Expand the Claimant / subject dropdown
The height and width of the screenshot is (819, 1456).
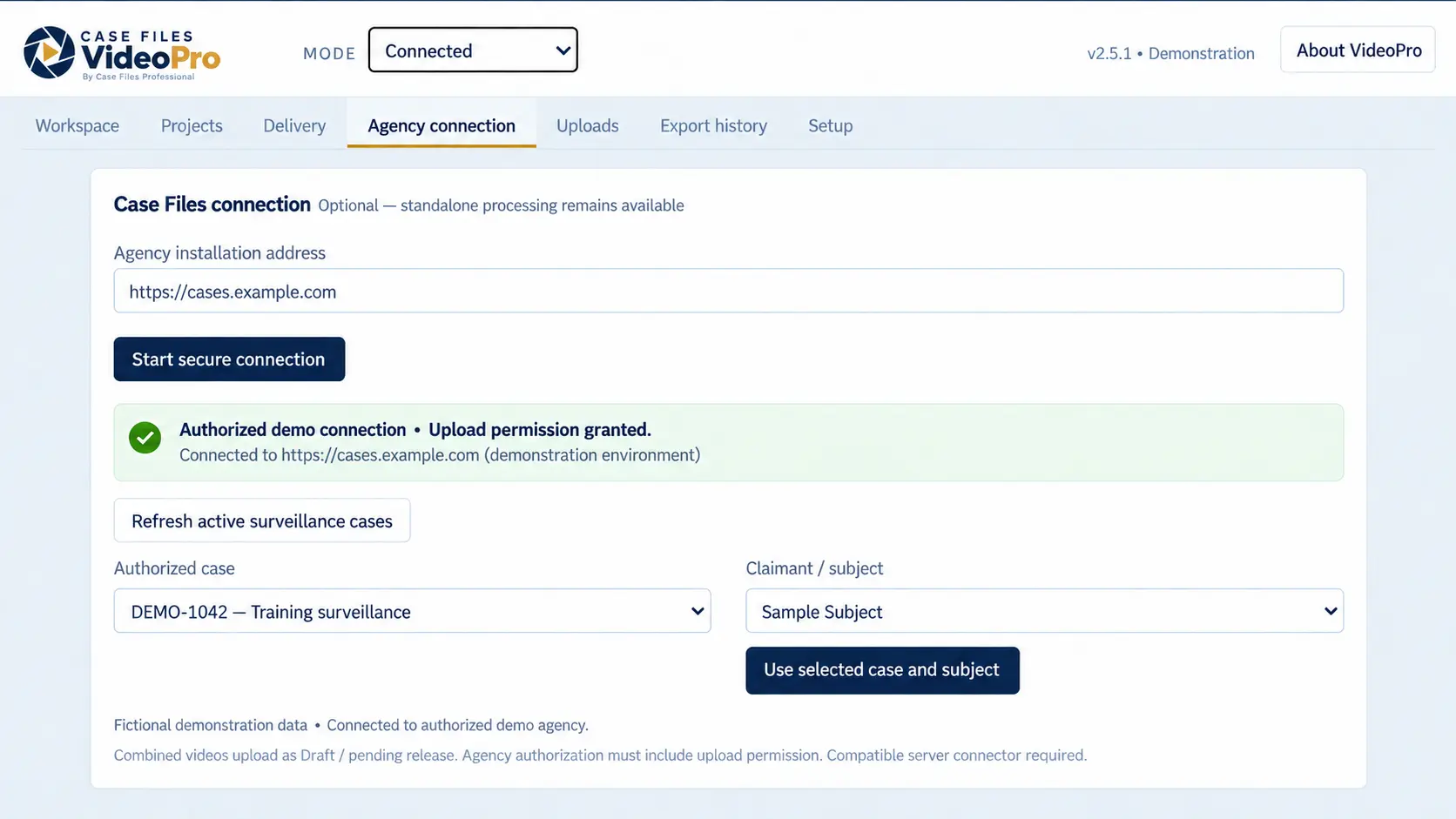tap(1044, 611)
